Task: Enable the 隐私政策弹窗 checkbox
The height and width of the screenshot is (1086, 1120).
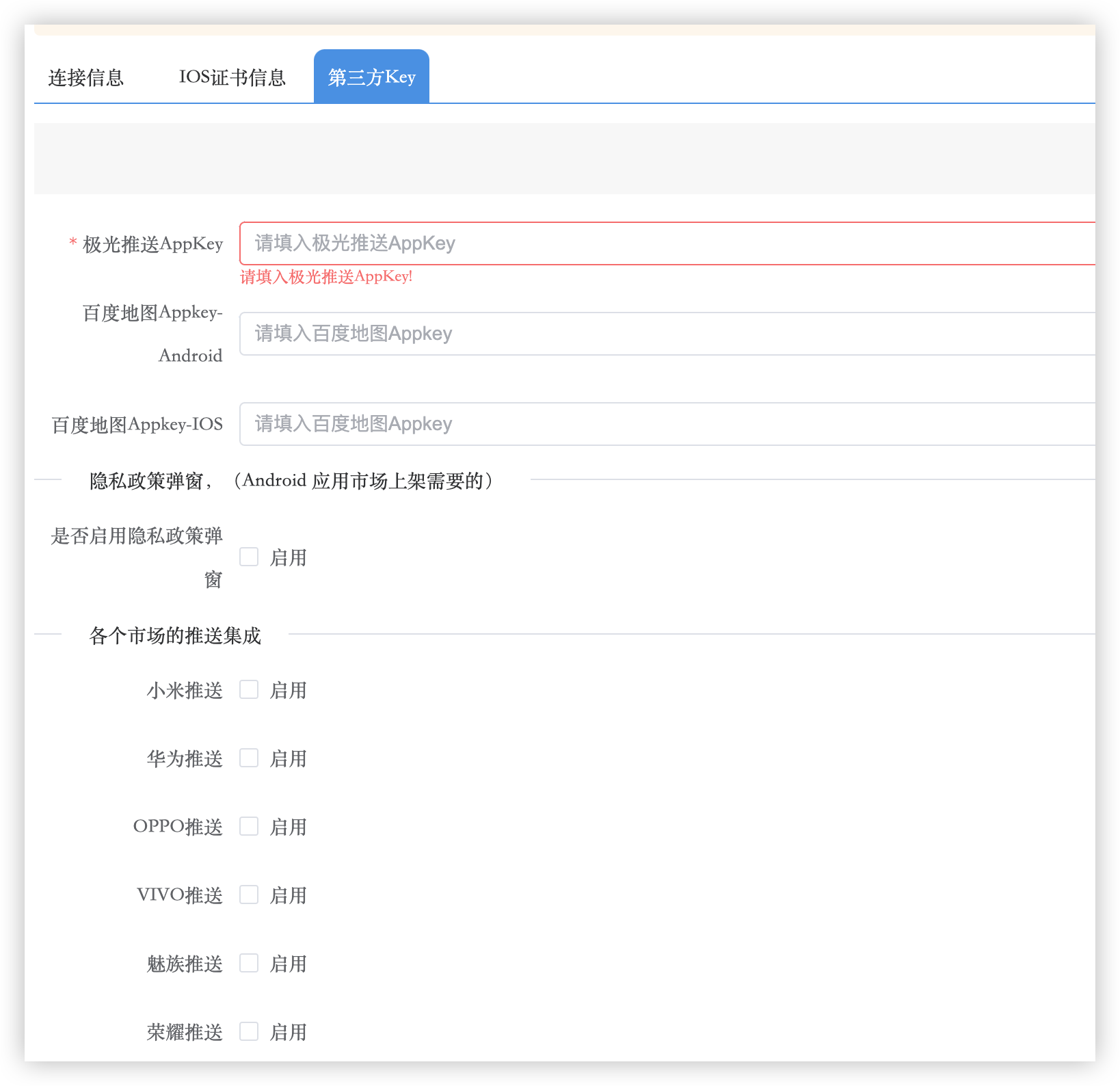Action: (249, 557)
